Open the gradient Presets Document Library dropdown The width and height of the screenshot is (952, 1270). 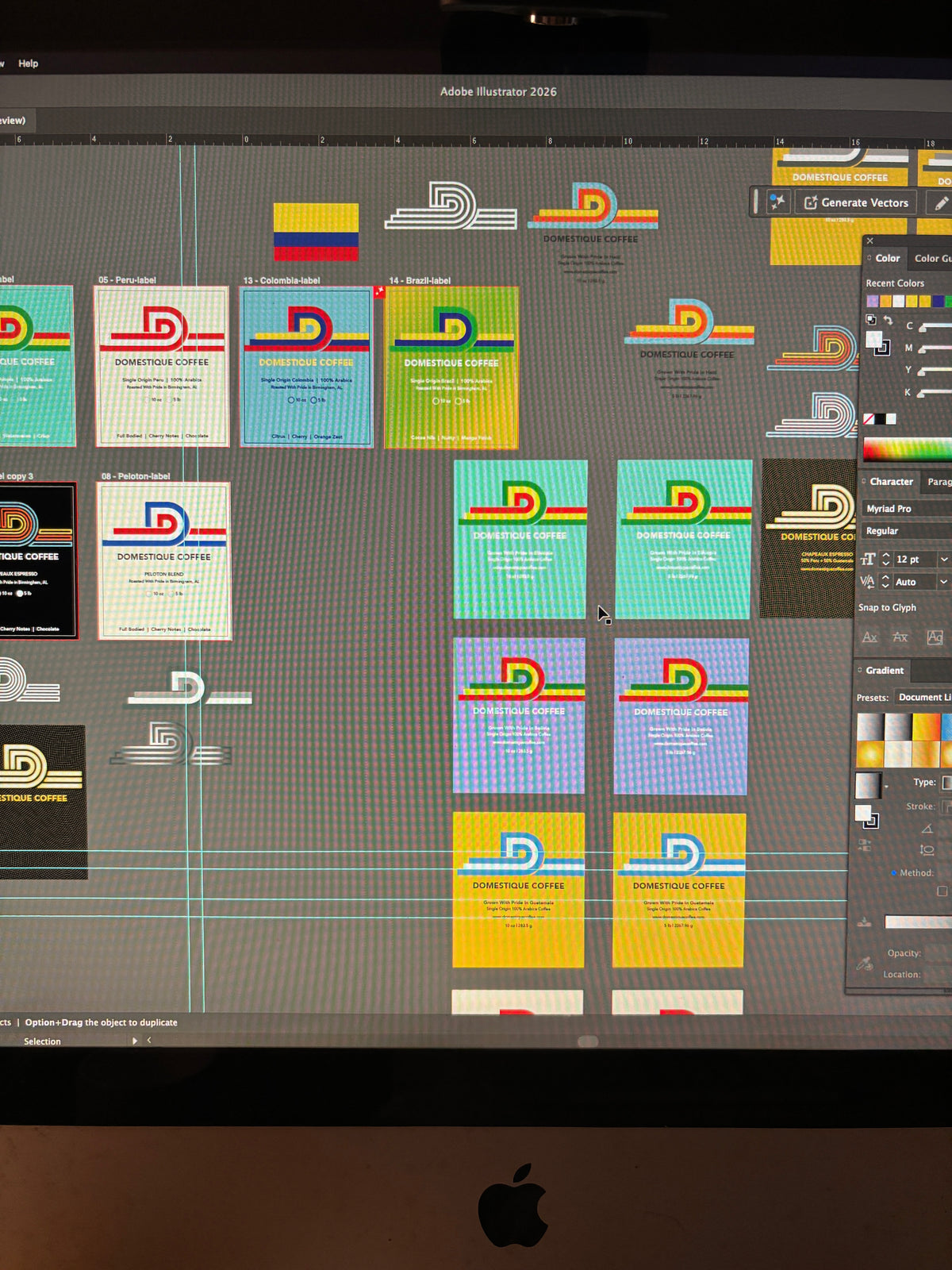click(923, 698)
